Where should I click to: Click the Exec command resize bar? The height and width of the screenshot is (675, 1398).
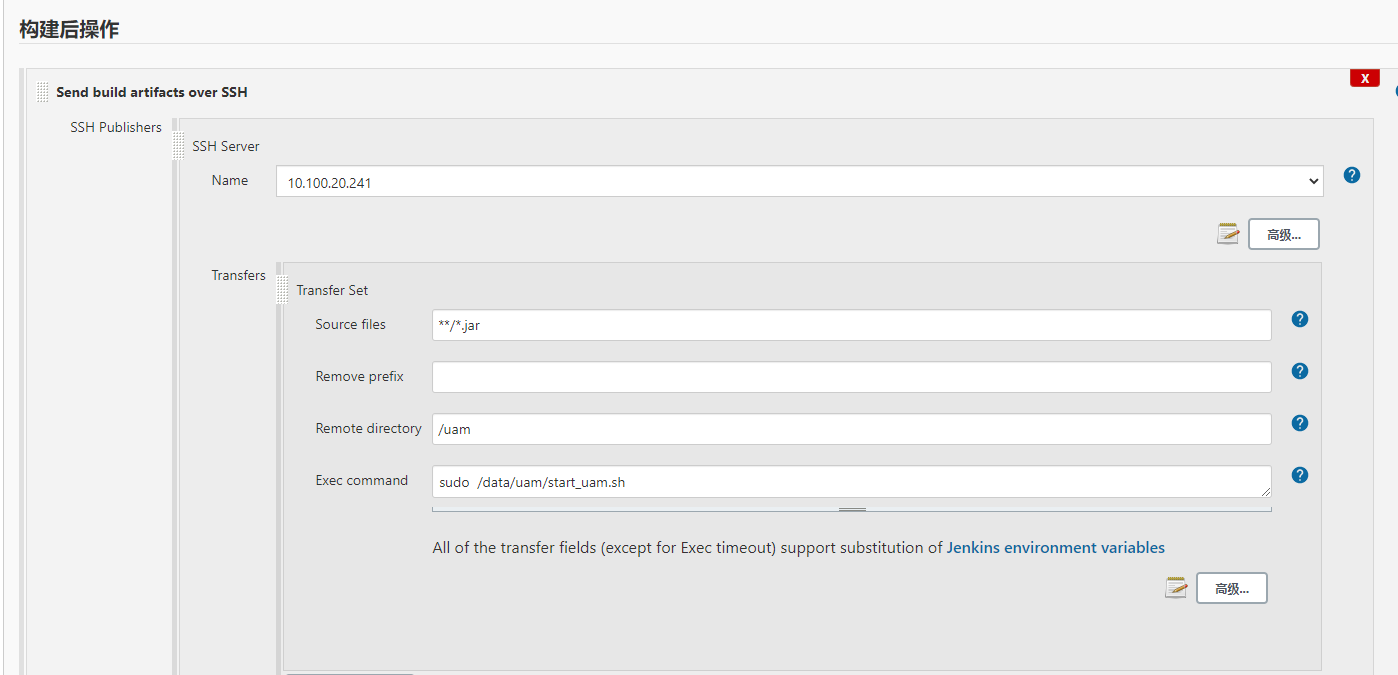point(852,509)
